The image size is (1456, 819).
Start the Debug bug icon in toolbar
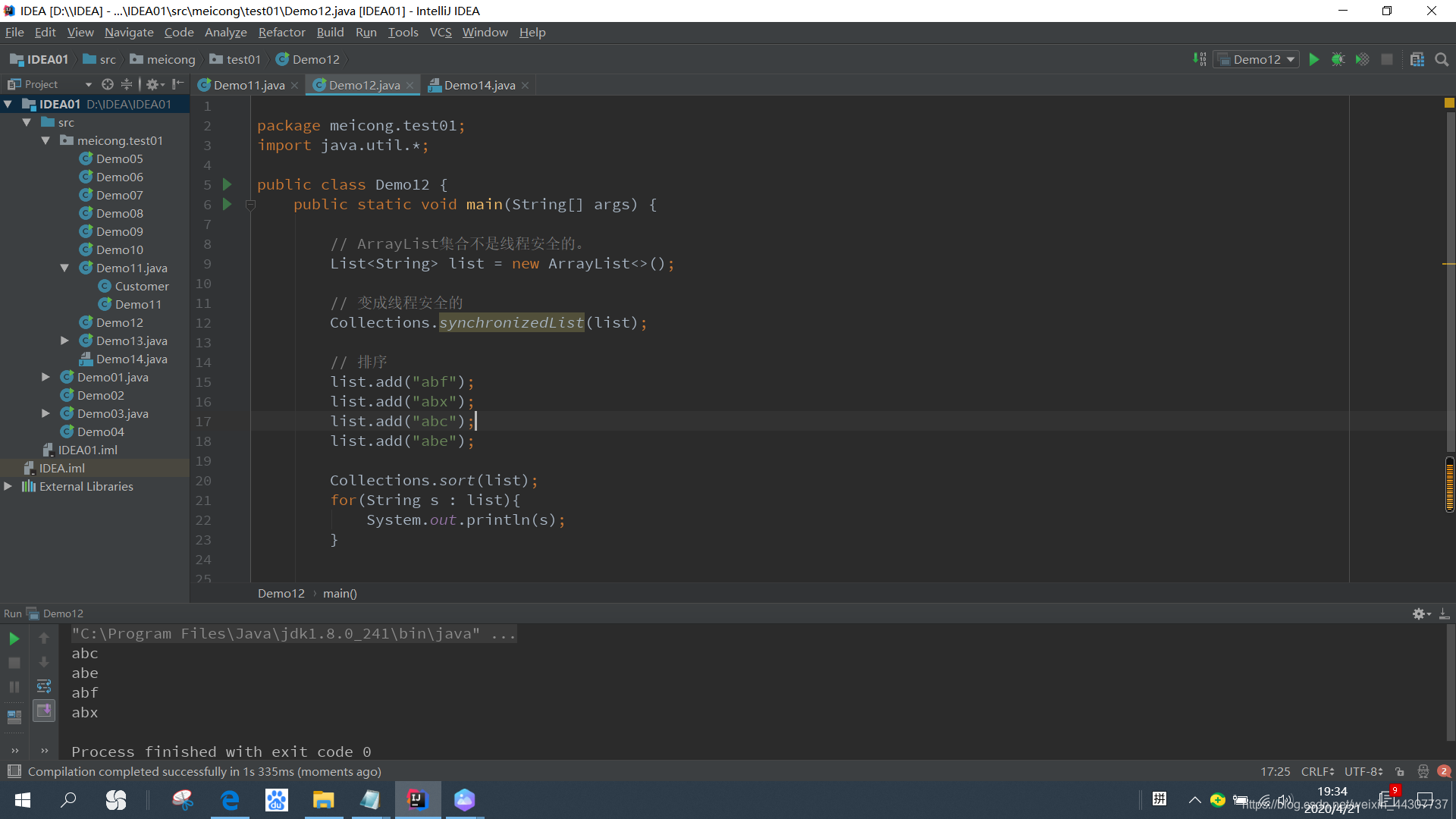pos(1338,59)
